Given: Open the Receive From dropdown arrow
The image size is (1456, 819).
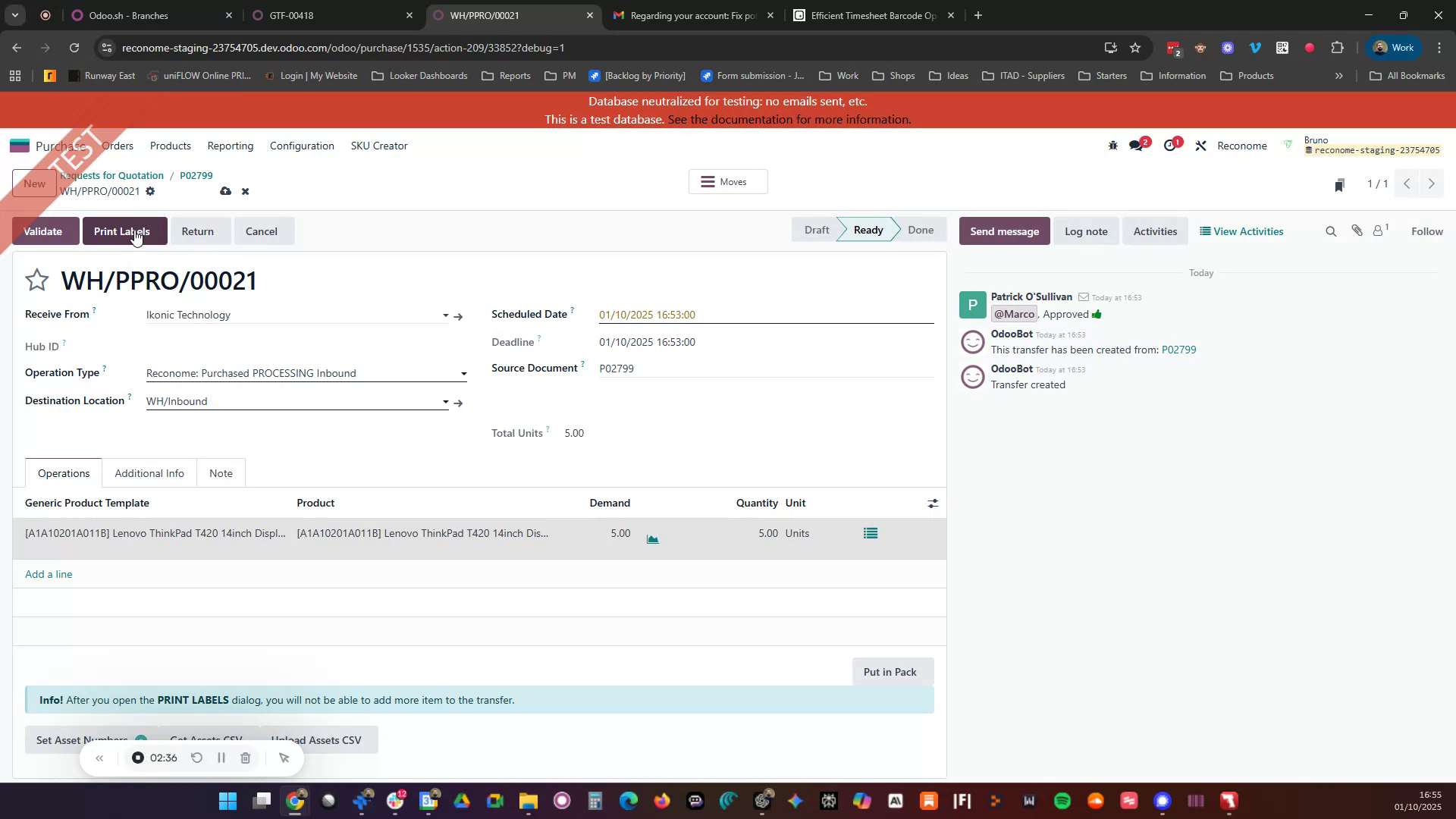Looking at the screenshot, I should [x=445, y=315].
